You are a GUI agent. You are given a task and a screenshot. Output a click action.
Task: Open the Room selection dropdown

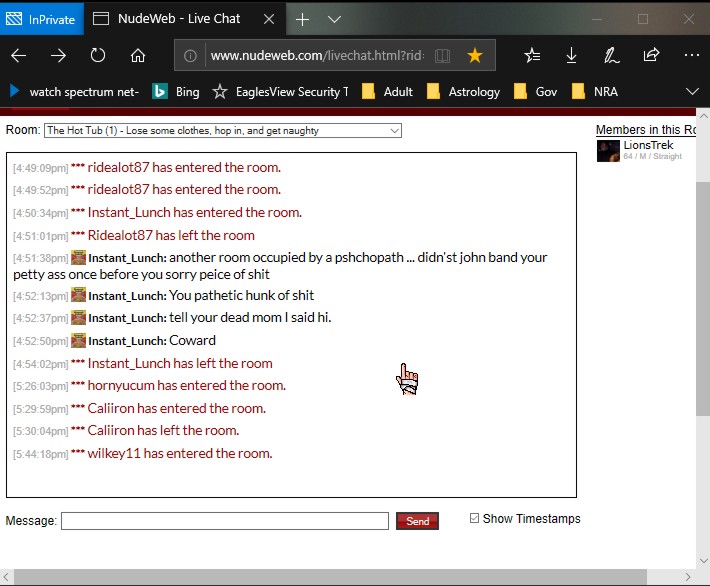[x=223, y=131]
